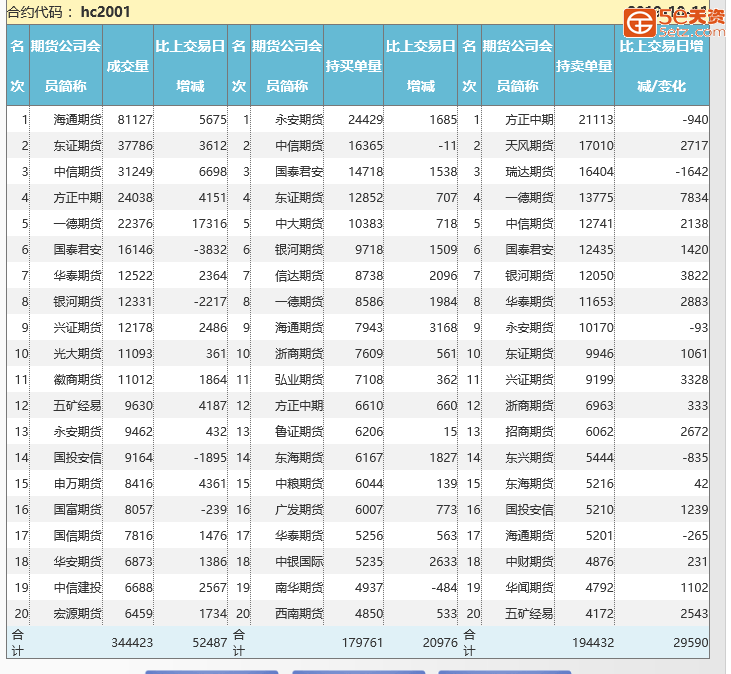Viewport: 731px width, 674px height.
Task: Click the 成交量 column header
Action: (128, 66)
